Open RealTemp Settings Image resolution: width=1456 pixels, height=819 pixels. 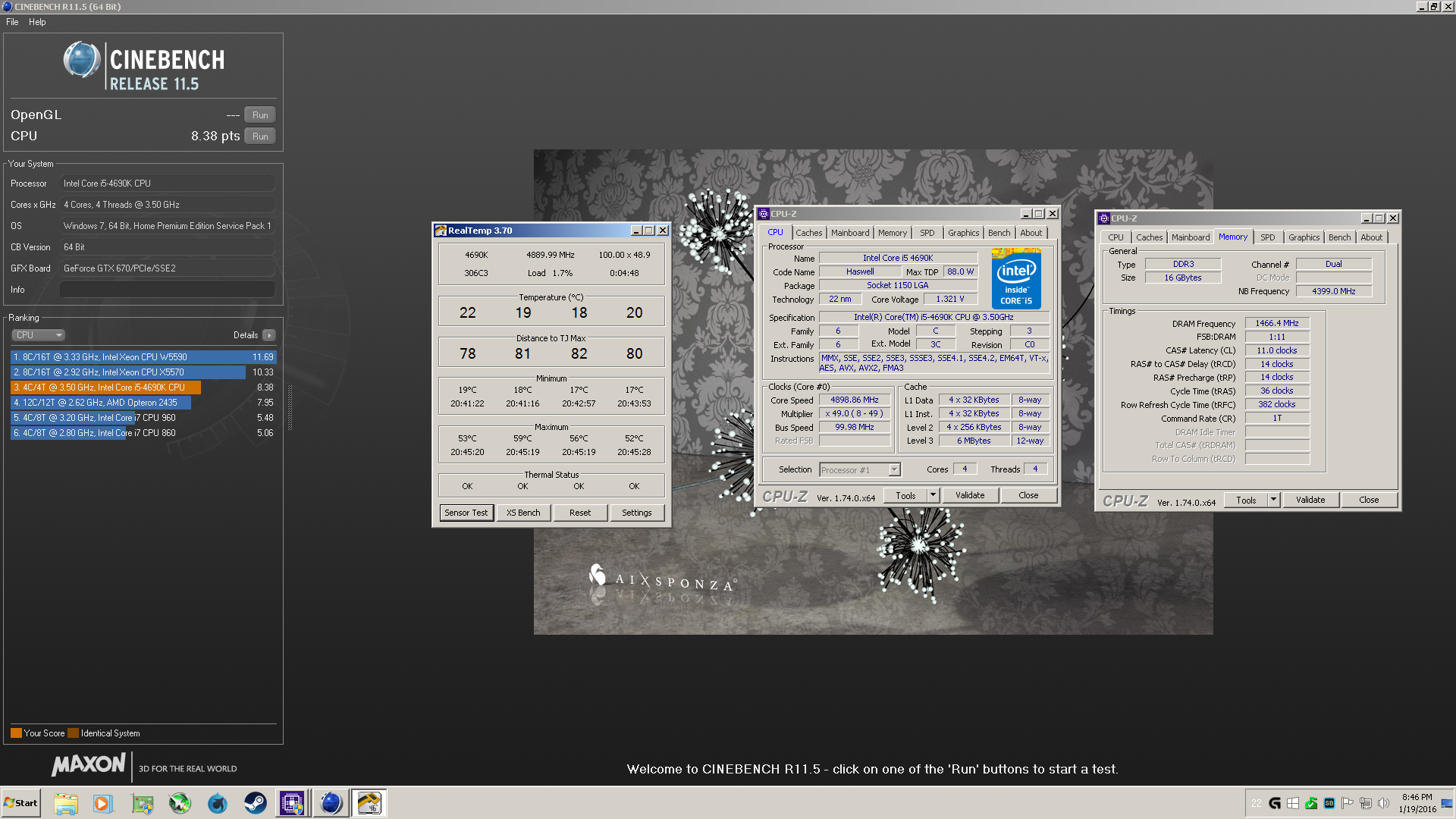(x=637, y=513)
